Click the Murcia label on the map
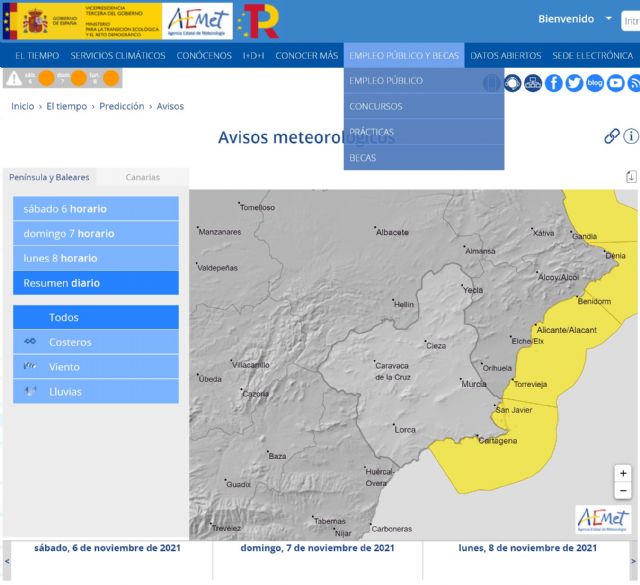The width and height of the screenshot is (640, 585). pos(473,384)
